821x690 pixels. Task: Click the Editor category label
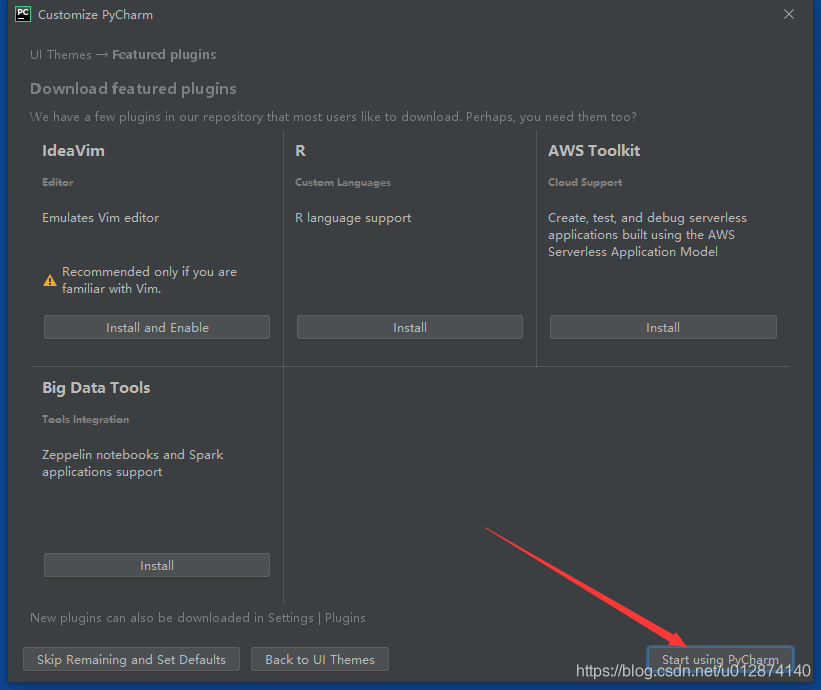pyautogui.click(x=58, y=182)
